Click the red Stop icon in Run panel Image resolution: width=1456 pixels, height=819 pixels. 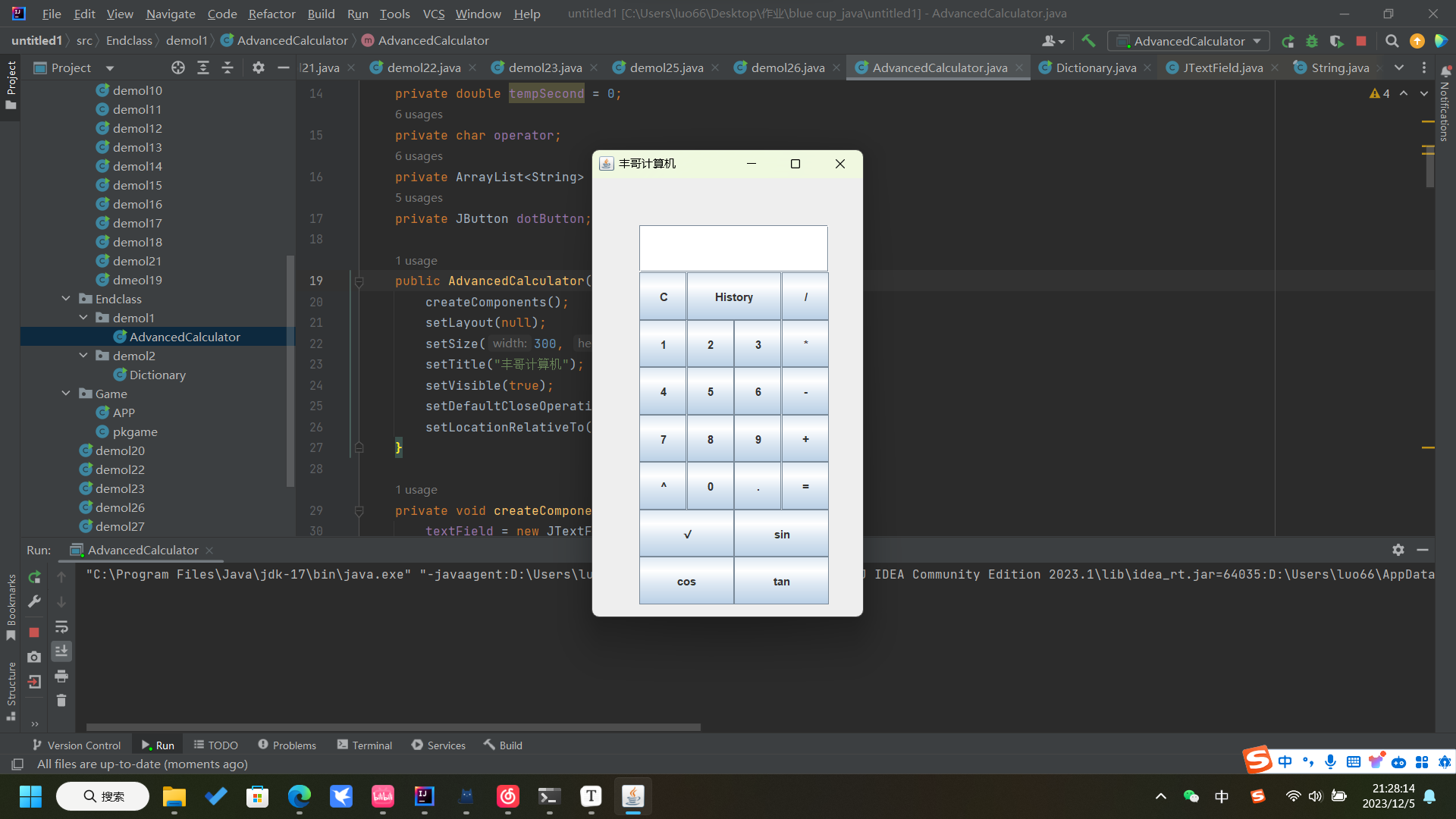coord(34,632)
